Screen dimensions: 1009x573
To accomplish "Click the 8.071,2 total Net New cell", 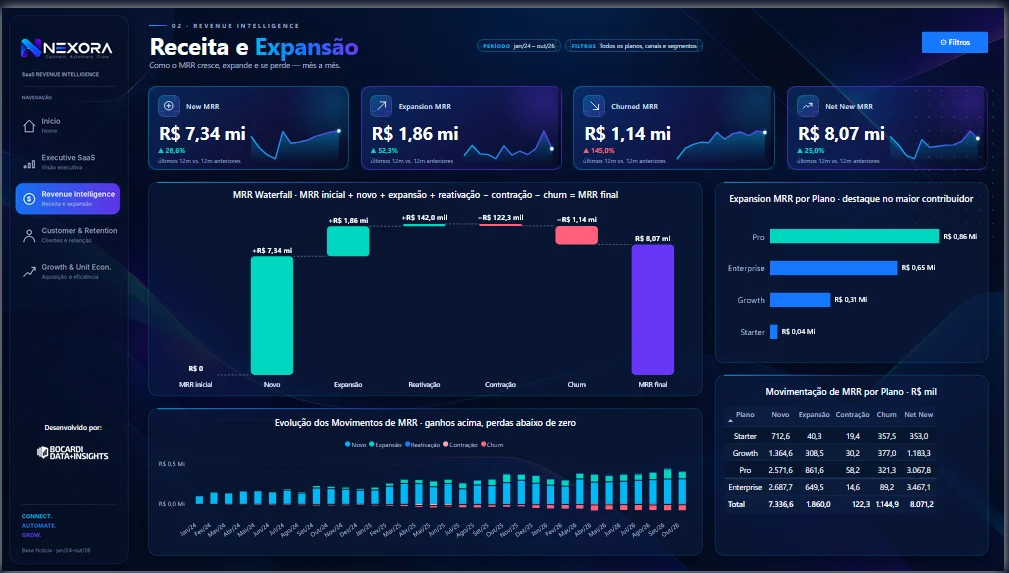I will (921, 504).
